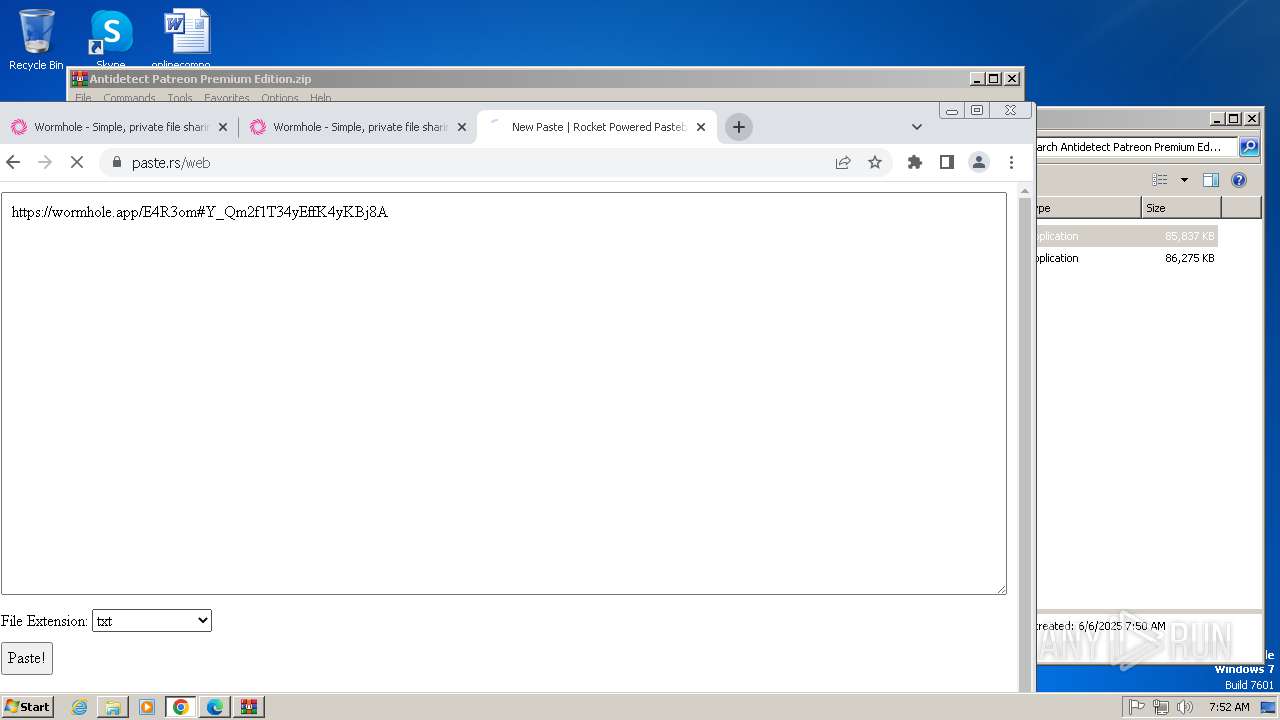1280x720 pixels.
Task: Open the Word document desktop icon
Action: point(187,40)
